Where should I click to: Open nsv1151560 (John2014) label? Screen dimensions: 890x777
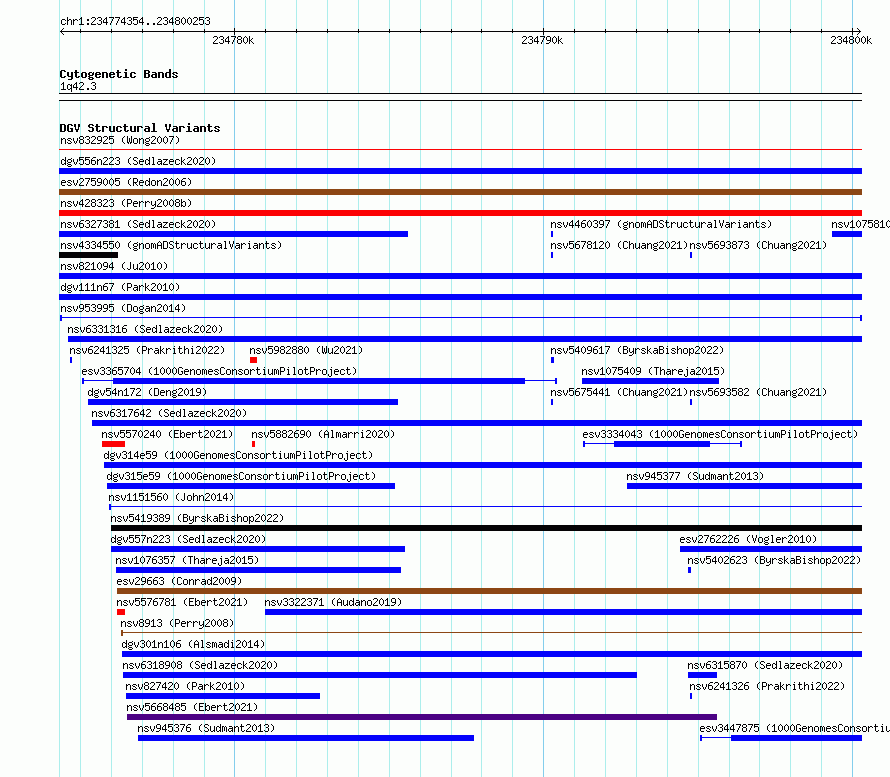[171, 497]
